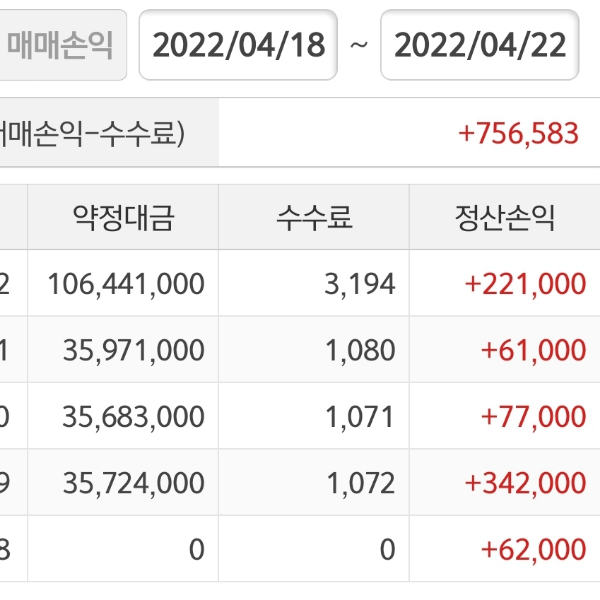600x600 pixels.
Task: Sort by the 수수료 column header
Action: (314, 217)
